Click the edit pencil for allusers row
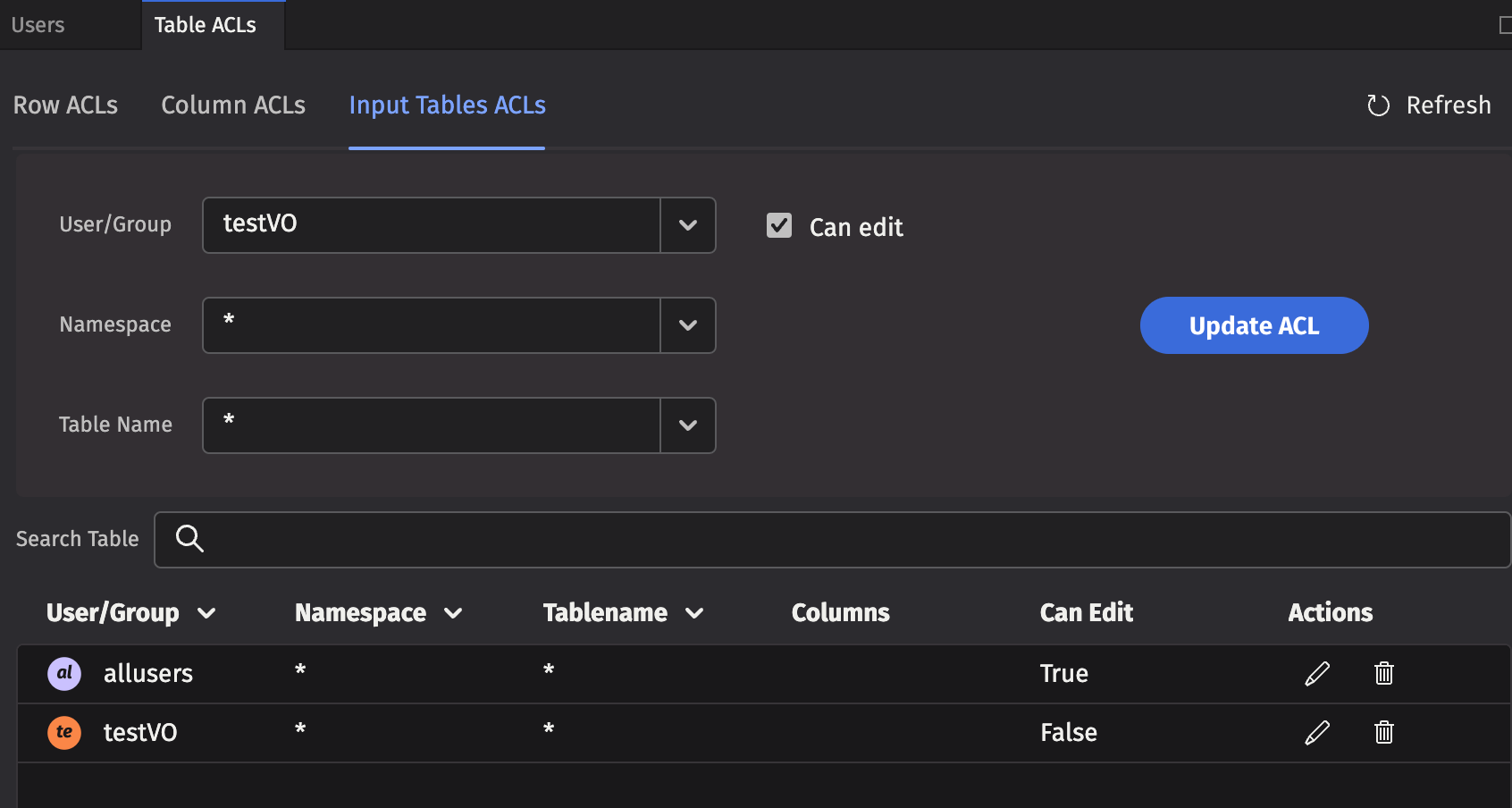The width and height of the screenshot is (1512, 808). 1317,673
